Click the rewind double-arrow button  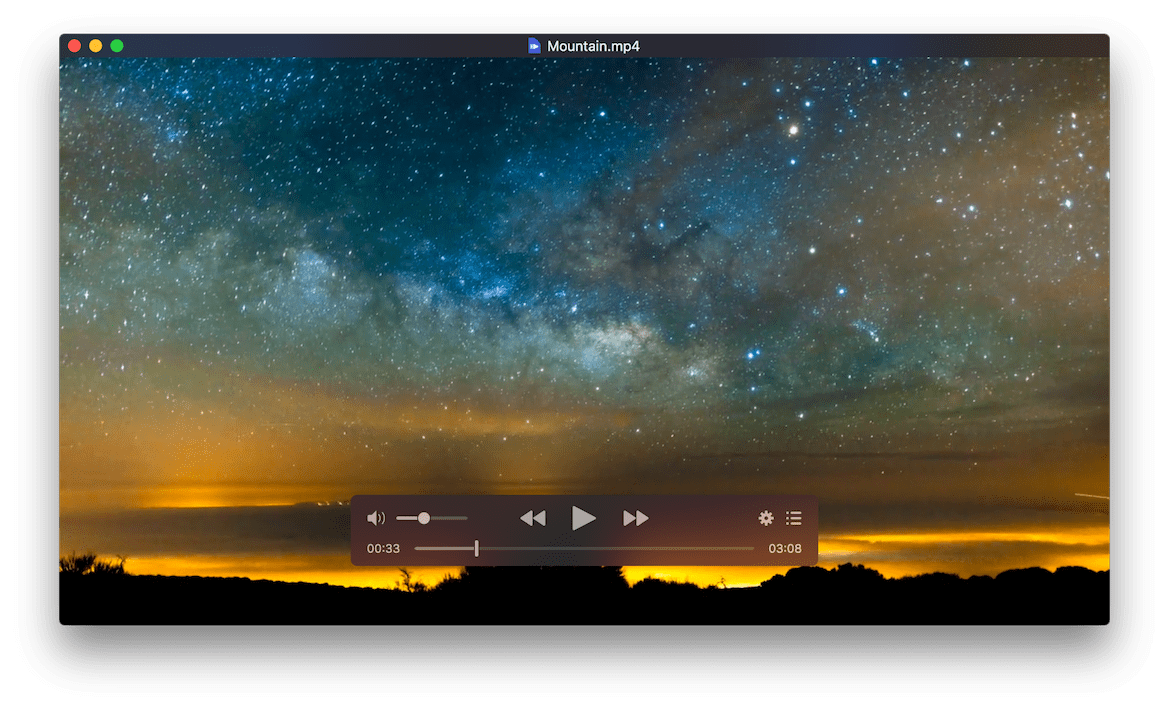click(533, 518)
